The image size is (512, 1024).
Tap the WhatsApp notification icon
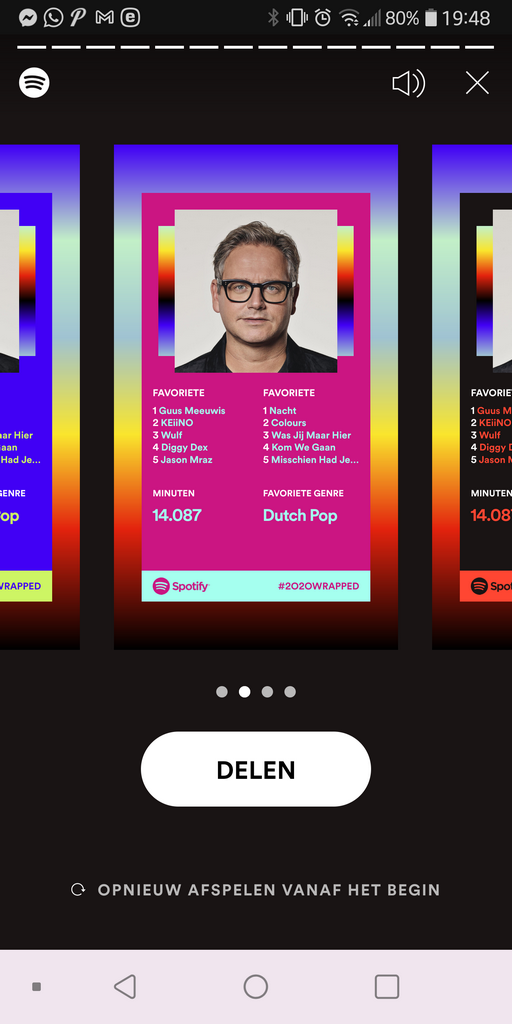pos(53,18)
